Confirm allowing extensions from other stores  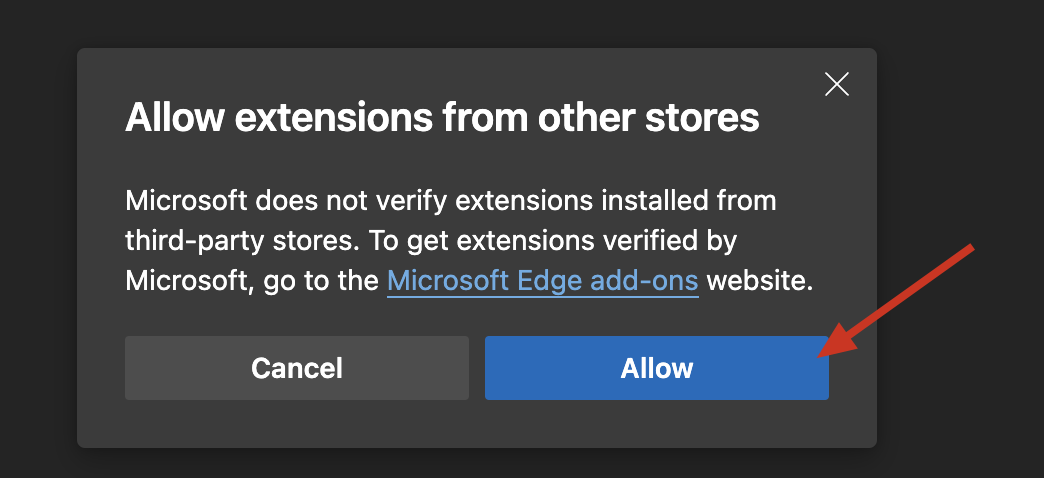(x=656, y=368)
